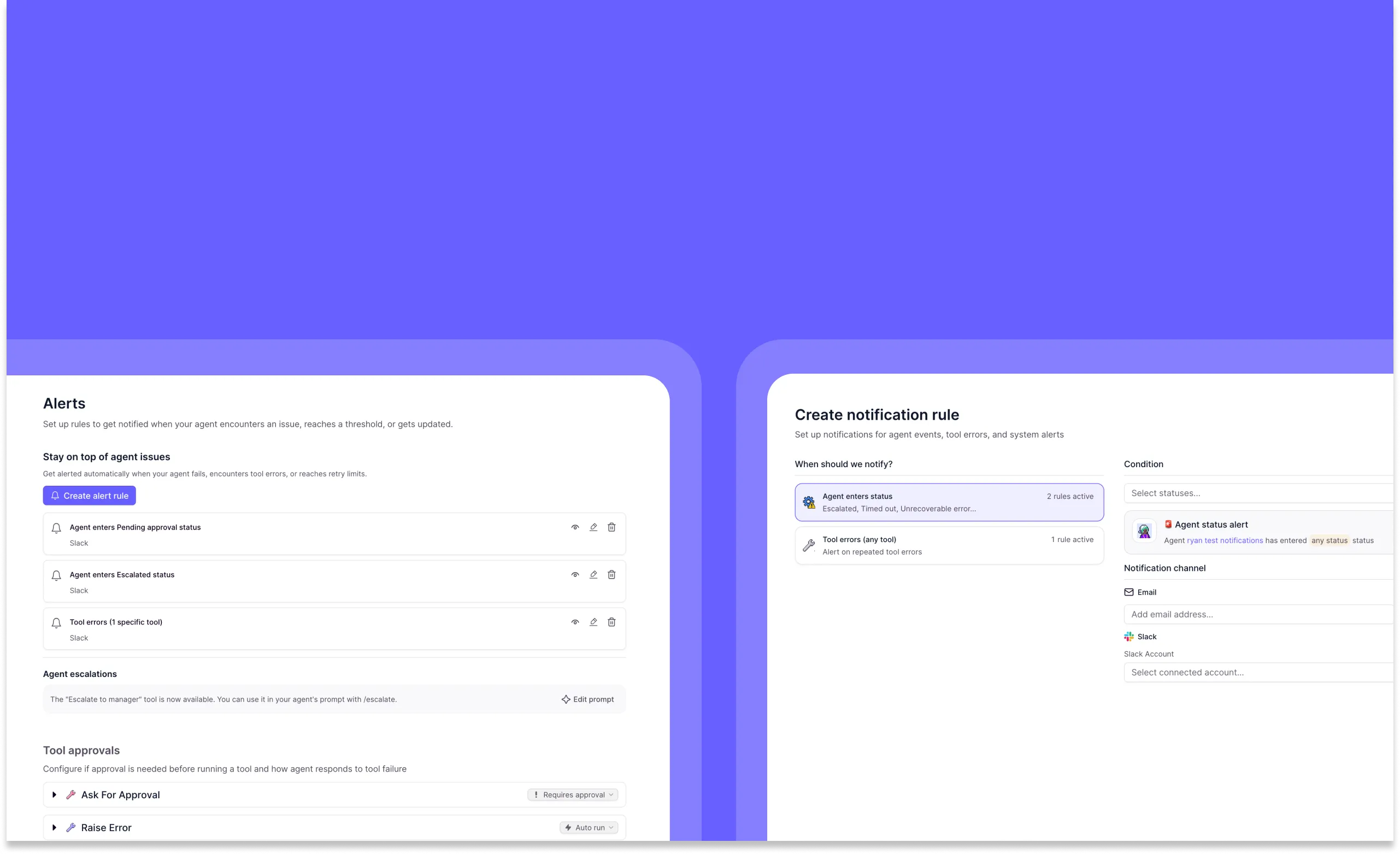This screenshot has height=854, width=1400.
Task: Click the trash icon for Tool errors rule
Action: click(611, 622)
